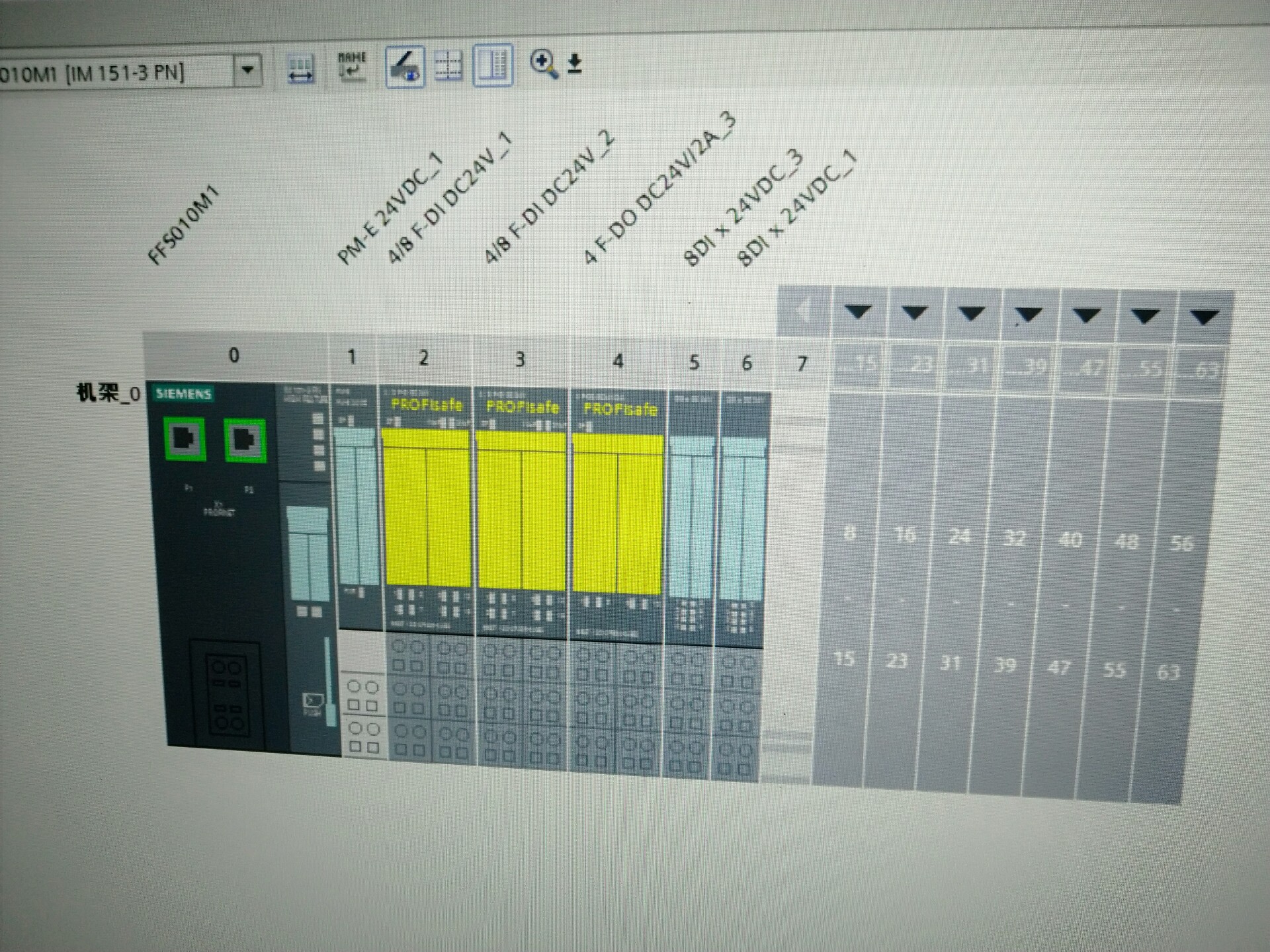Toggle the page break grid icon
Image resolution: width=1270 pixels, height=952 pixels.
click(448, 66)
